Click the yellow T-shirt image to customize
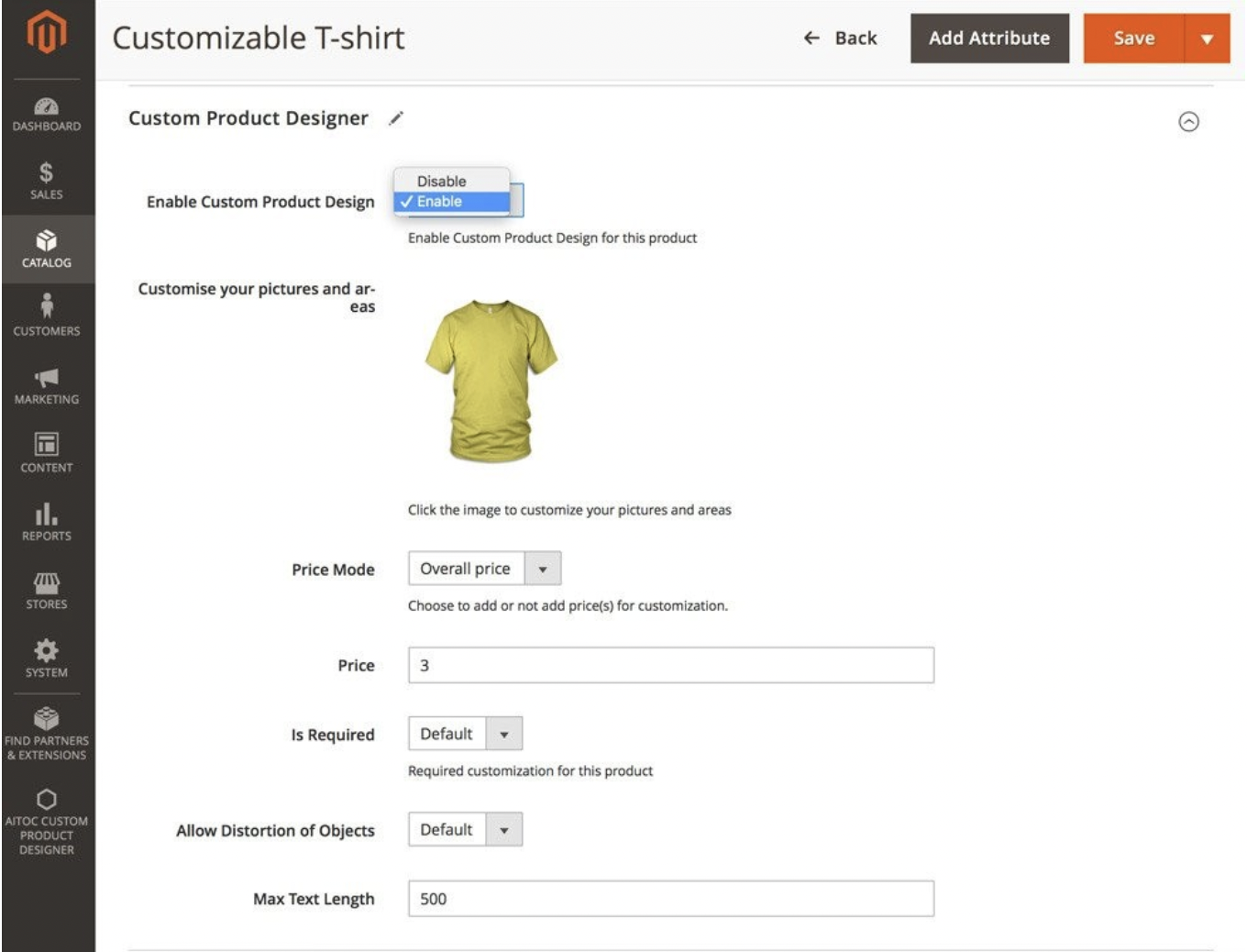1247x952 pixels. (x=491, y=380)
